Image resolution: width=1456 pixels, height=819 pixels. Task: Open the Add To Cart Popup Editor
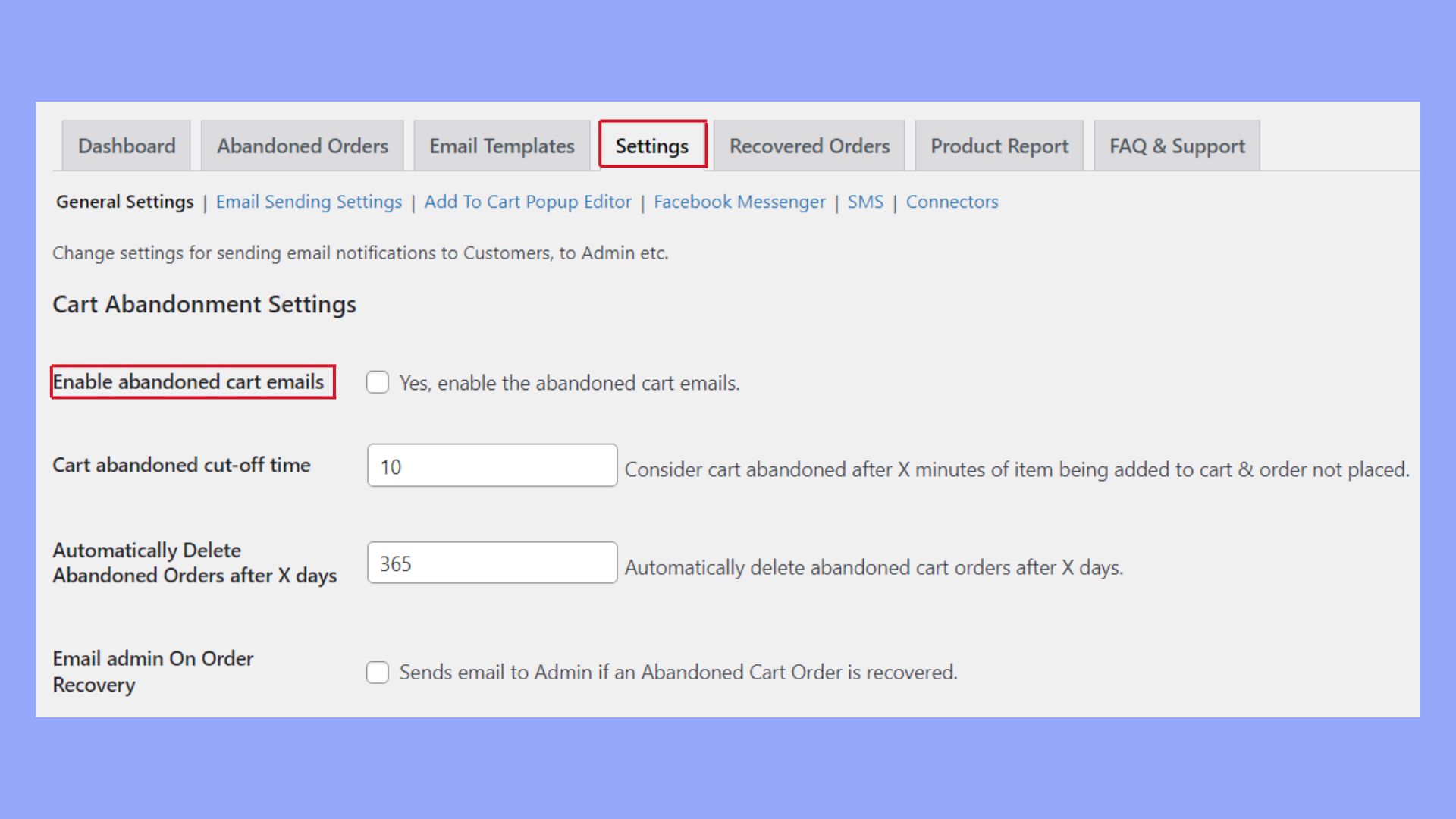coord(528,202)
